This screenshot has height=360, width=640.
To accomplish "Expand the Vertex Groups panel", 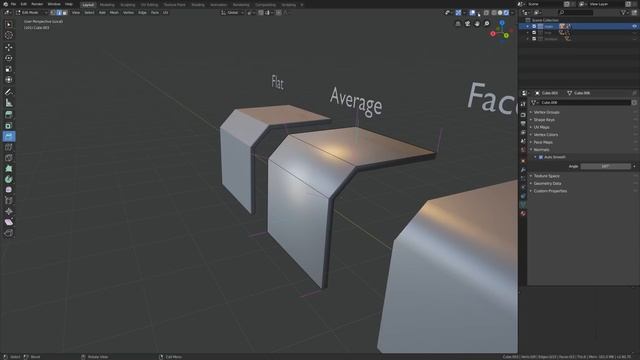I will (x=546, y=112).
